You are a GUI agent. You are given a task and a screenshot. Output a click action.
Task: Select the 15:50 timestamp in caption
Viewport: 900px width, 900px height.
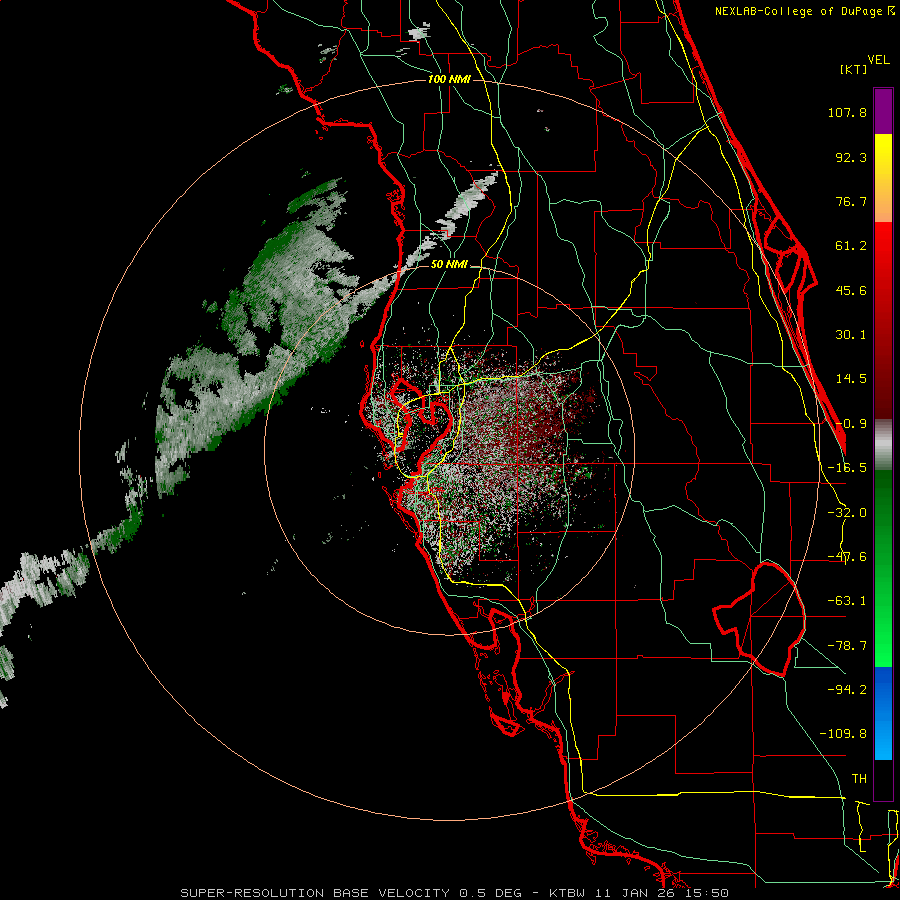[708, 893]
